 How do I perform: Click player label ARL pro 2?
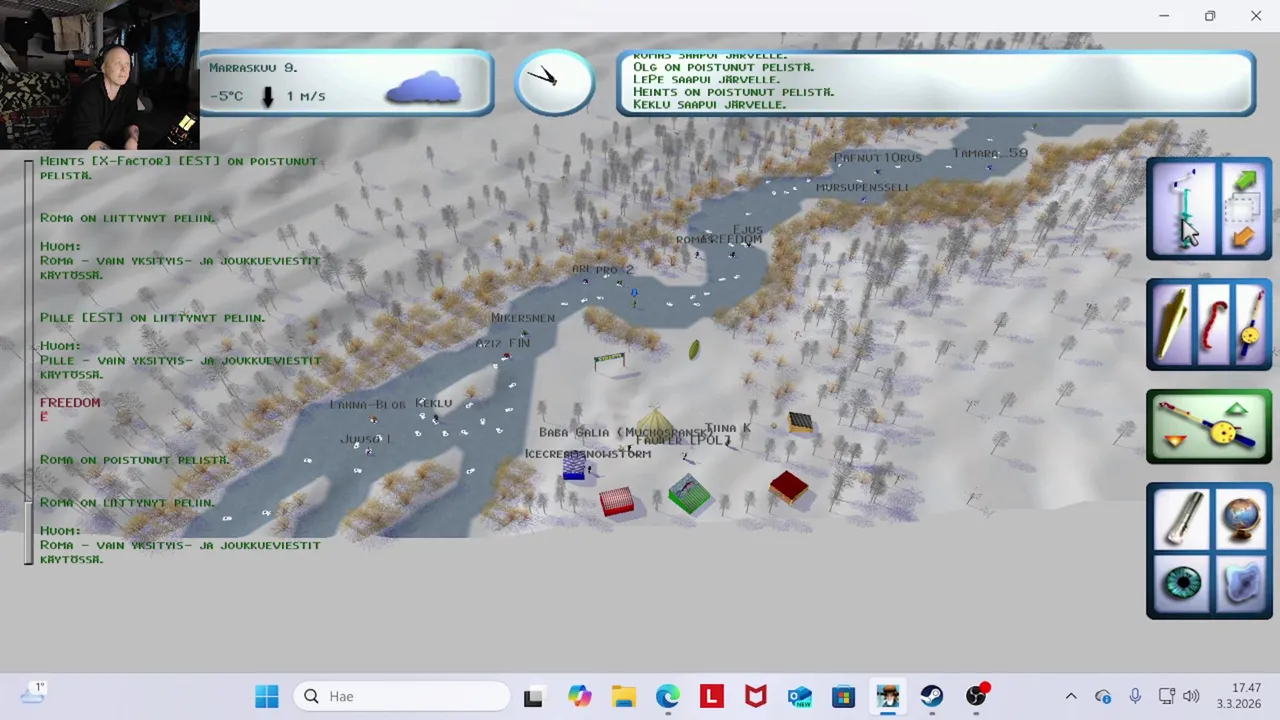(602, 270)
